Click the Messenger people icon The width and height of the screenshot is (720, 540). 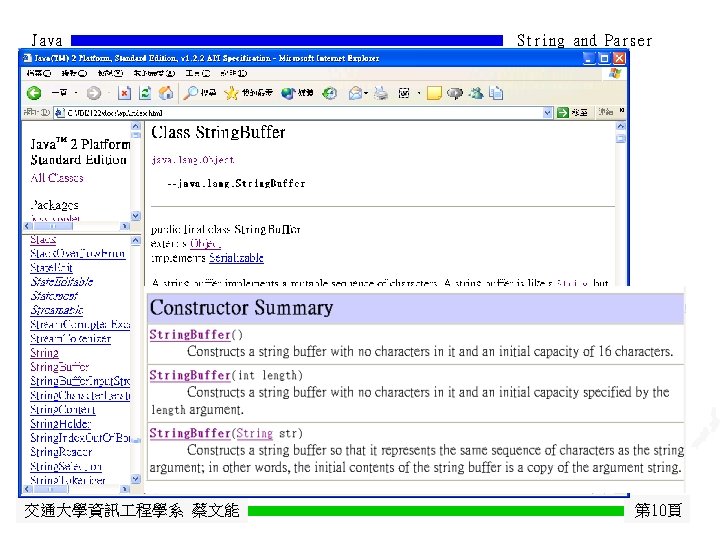point(476,93)
